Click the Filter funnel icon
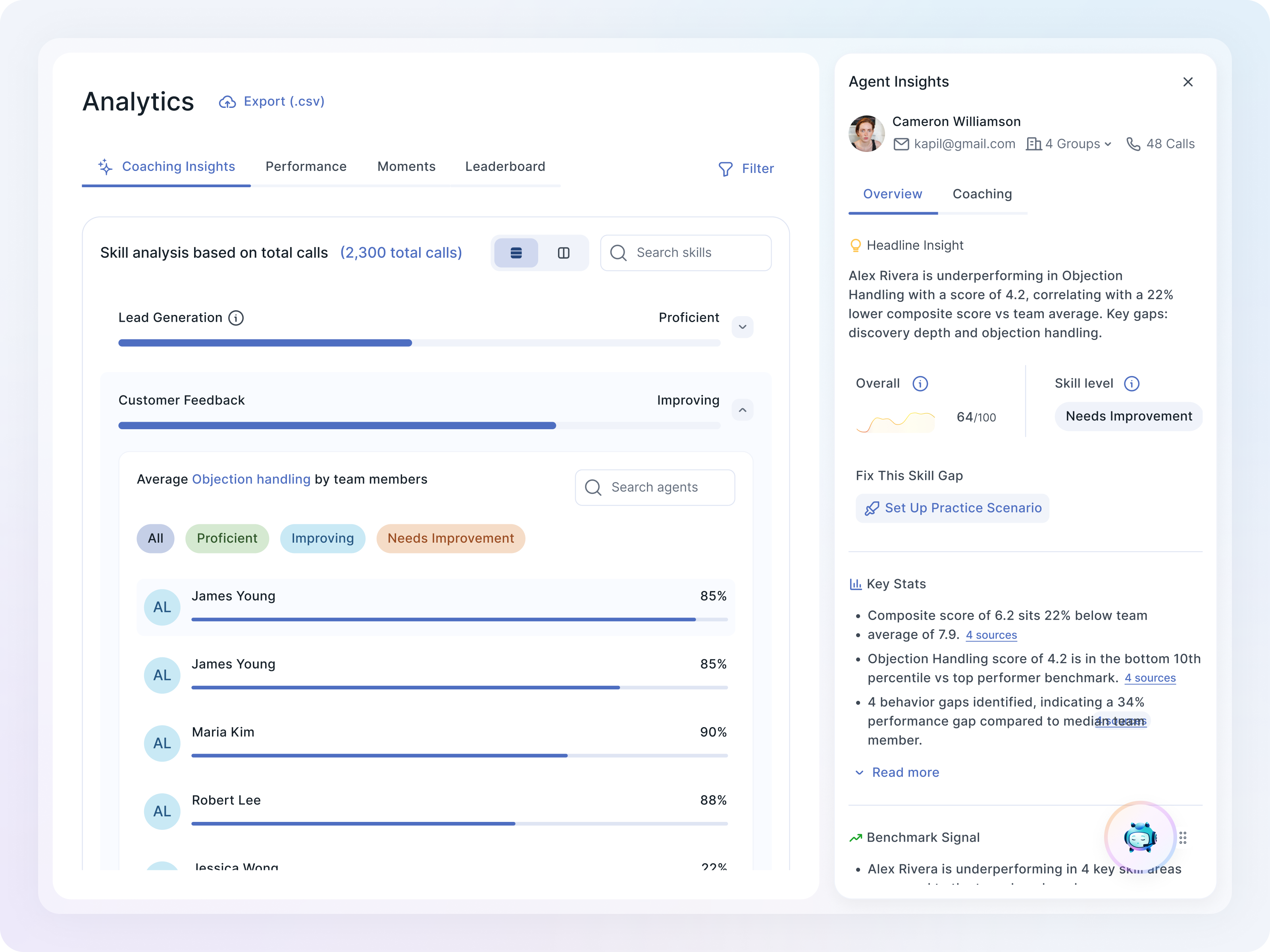 (x=725, y=169)
